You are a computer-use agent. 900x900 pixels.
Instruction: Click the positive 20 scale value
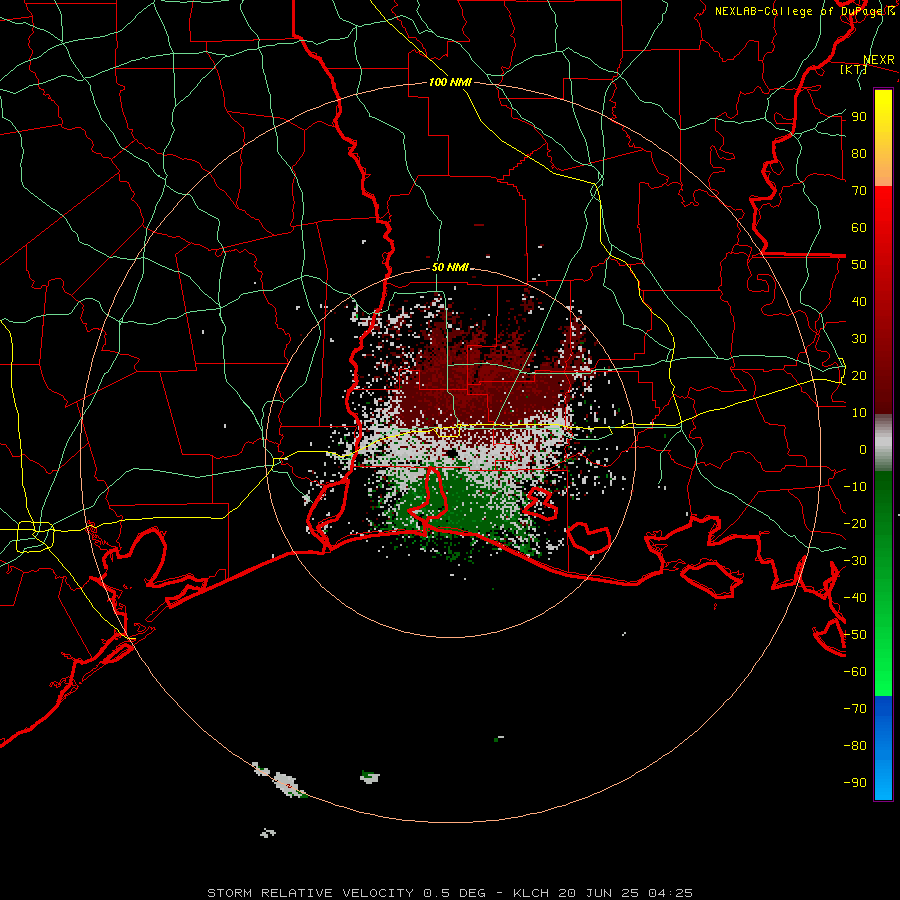[859, 375]
